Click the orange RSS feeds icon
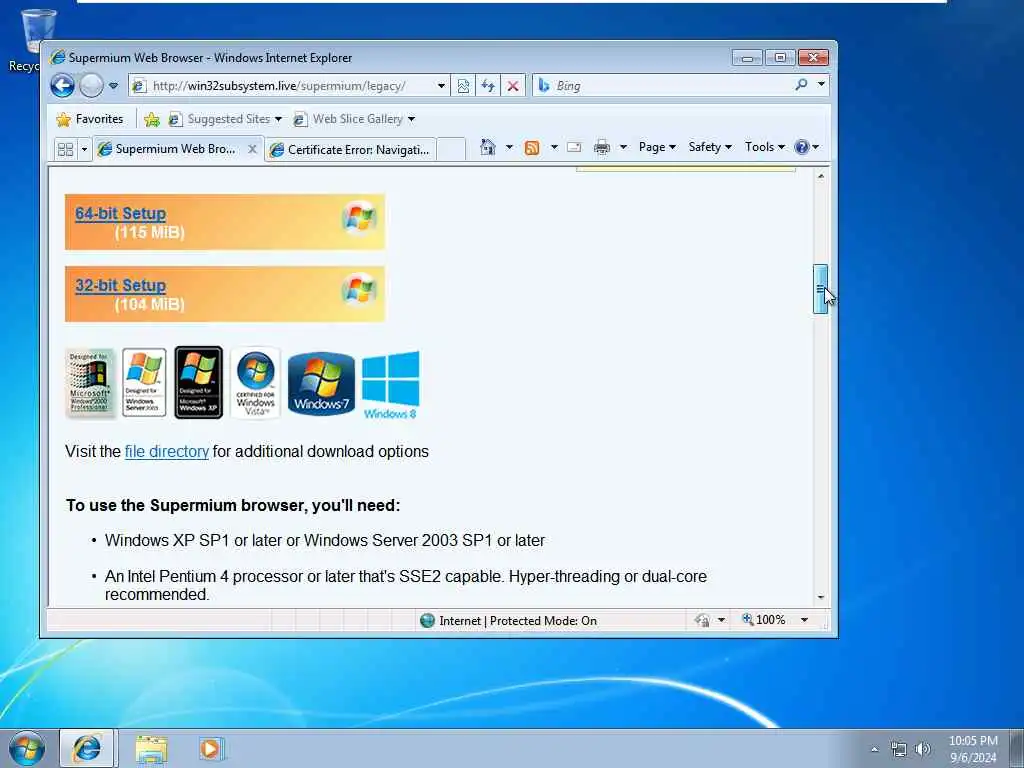The image size is (1024, 768). pyautogui.click(x=532, y=148)
